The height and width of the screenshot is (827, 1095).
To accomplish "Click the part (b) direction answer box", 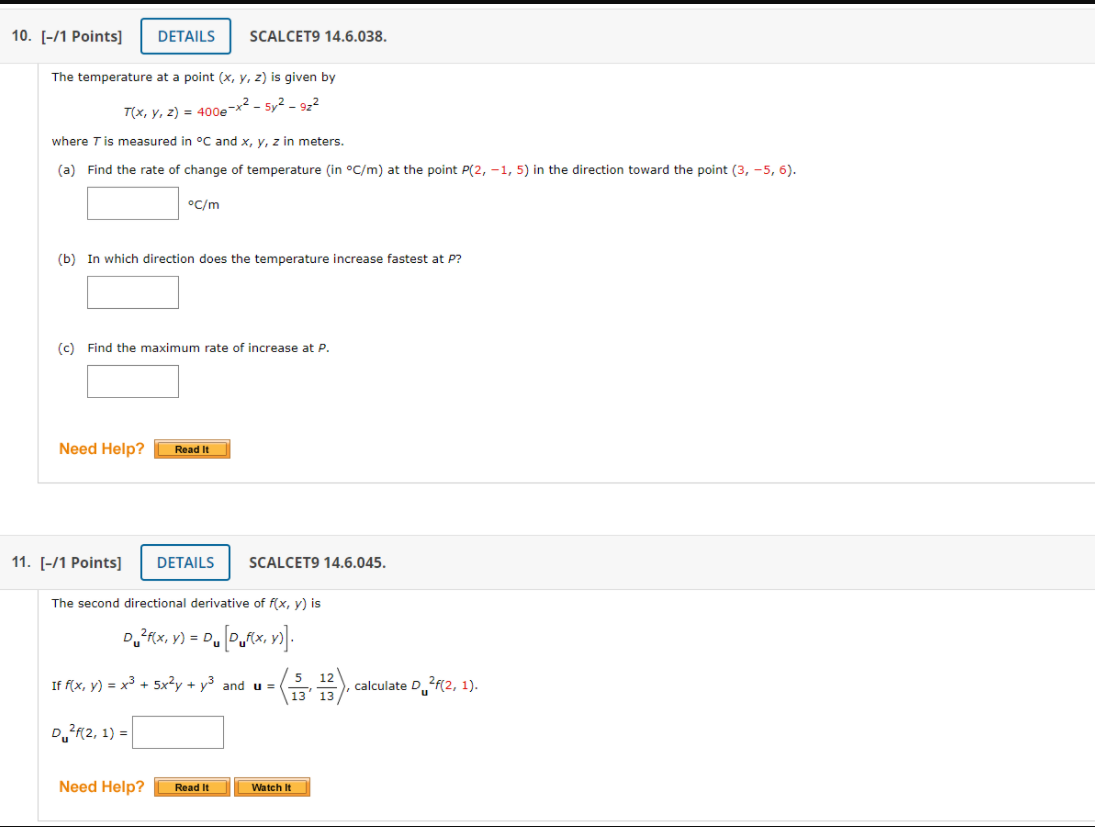I will pos(133,292).
